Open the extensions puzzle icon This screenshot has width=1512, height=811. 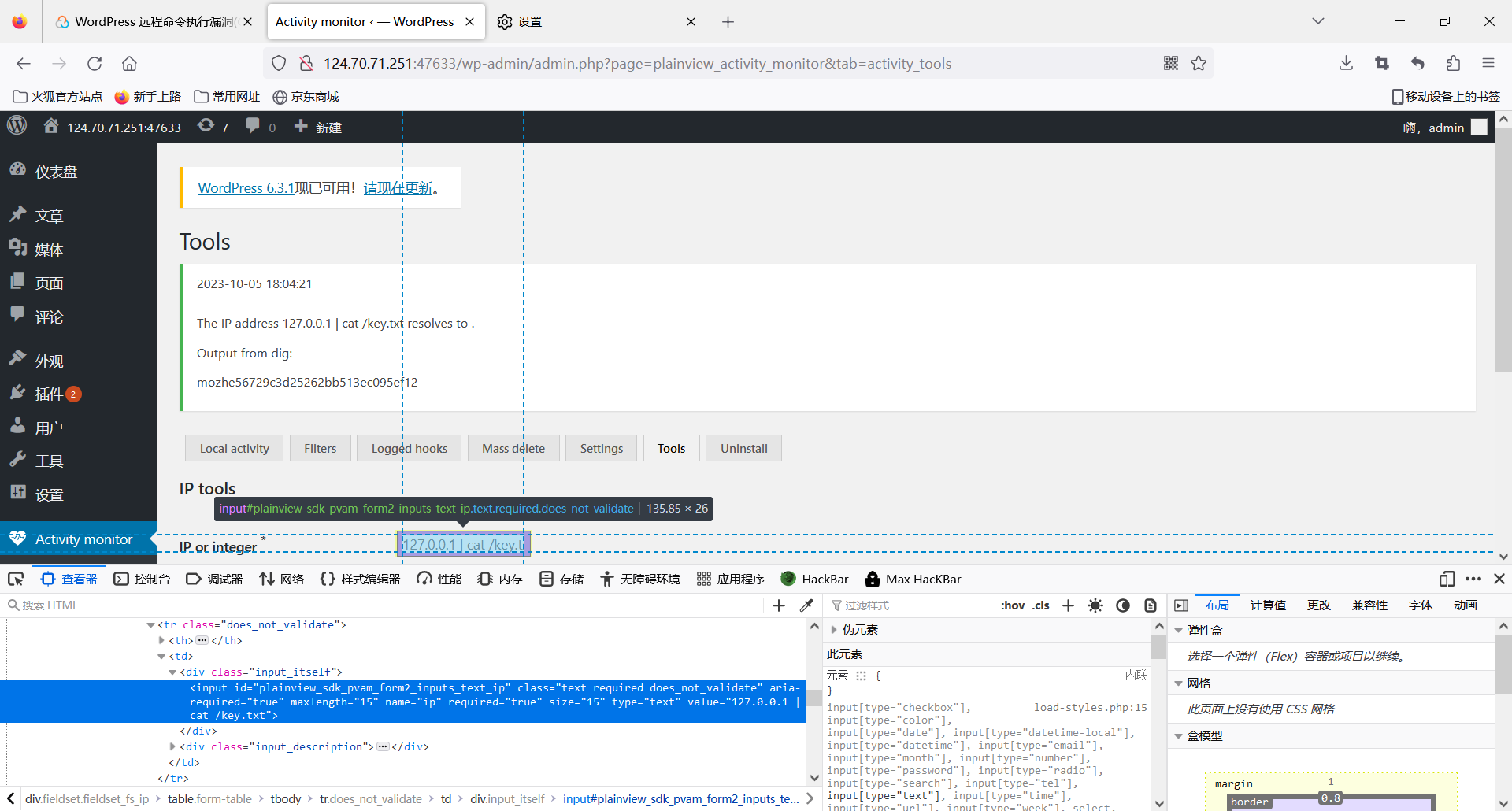click(x=1453, y=64)
